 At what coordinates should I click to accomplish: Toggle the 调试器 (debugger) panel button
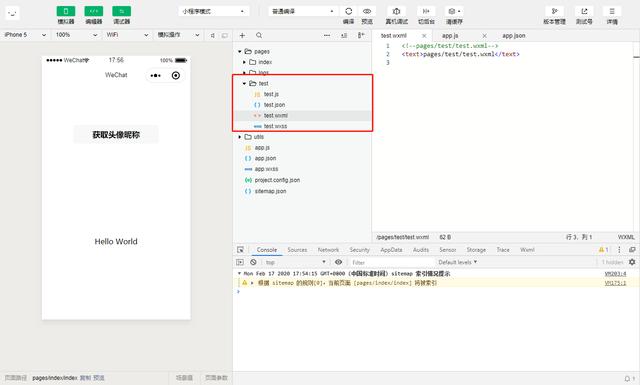[122, 11]
